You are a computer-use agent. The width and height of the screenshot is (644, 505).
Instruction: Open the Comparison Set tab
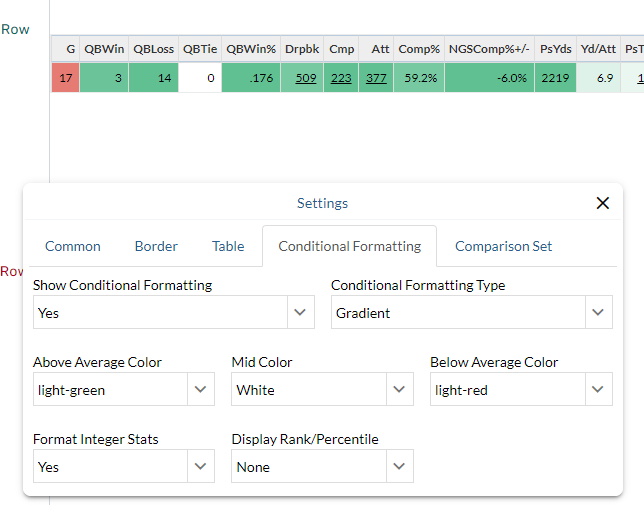point(503,246)
